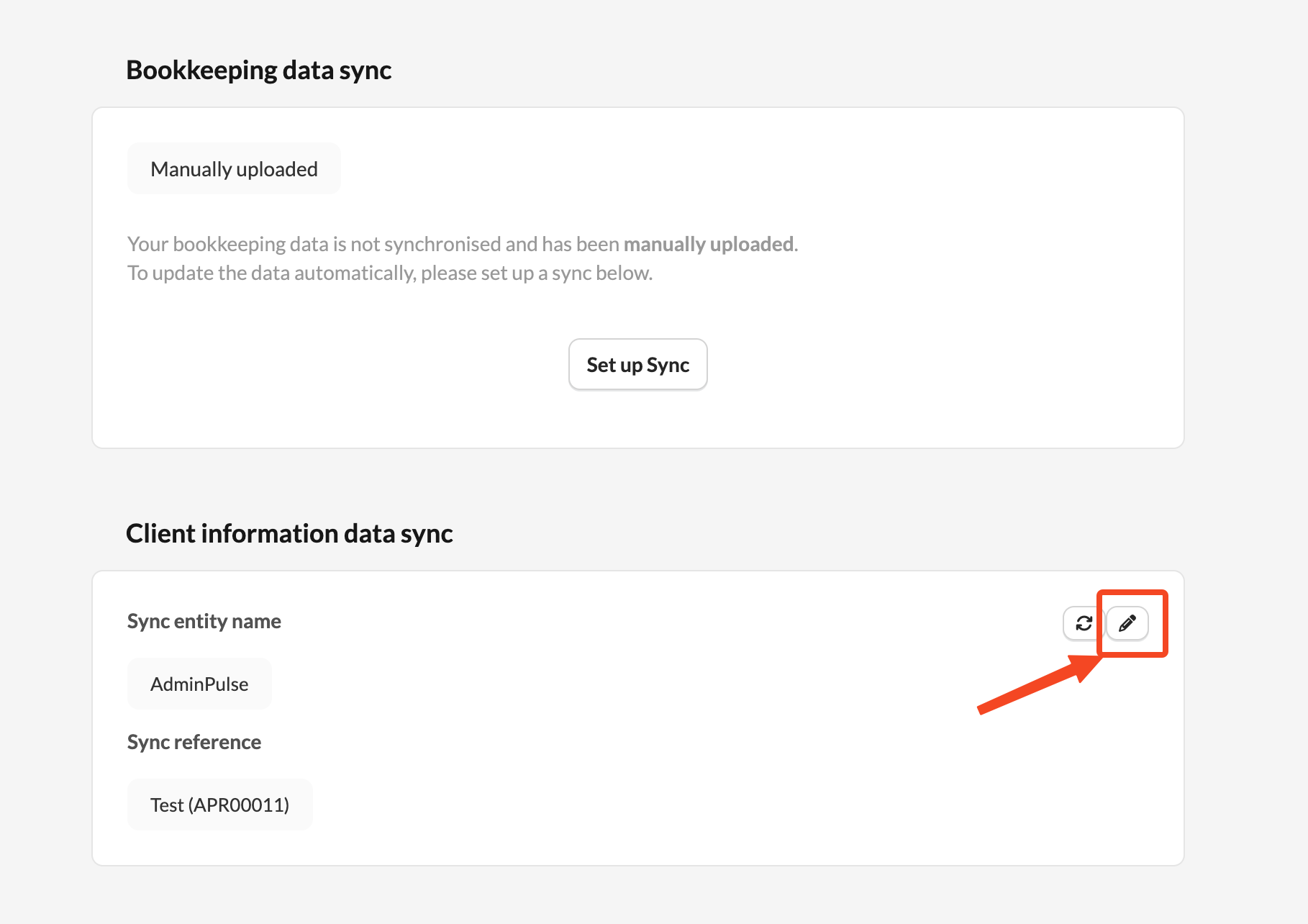
Task: Click the refresh sync arrows icon
Action: (x=1084, y=623)
